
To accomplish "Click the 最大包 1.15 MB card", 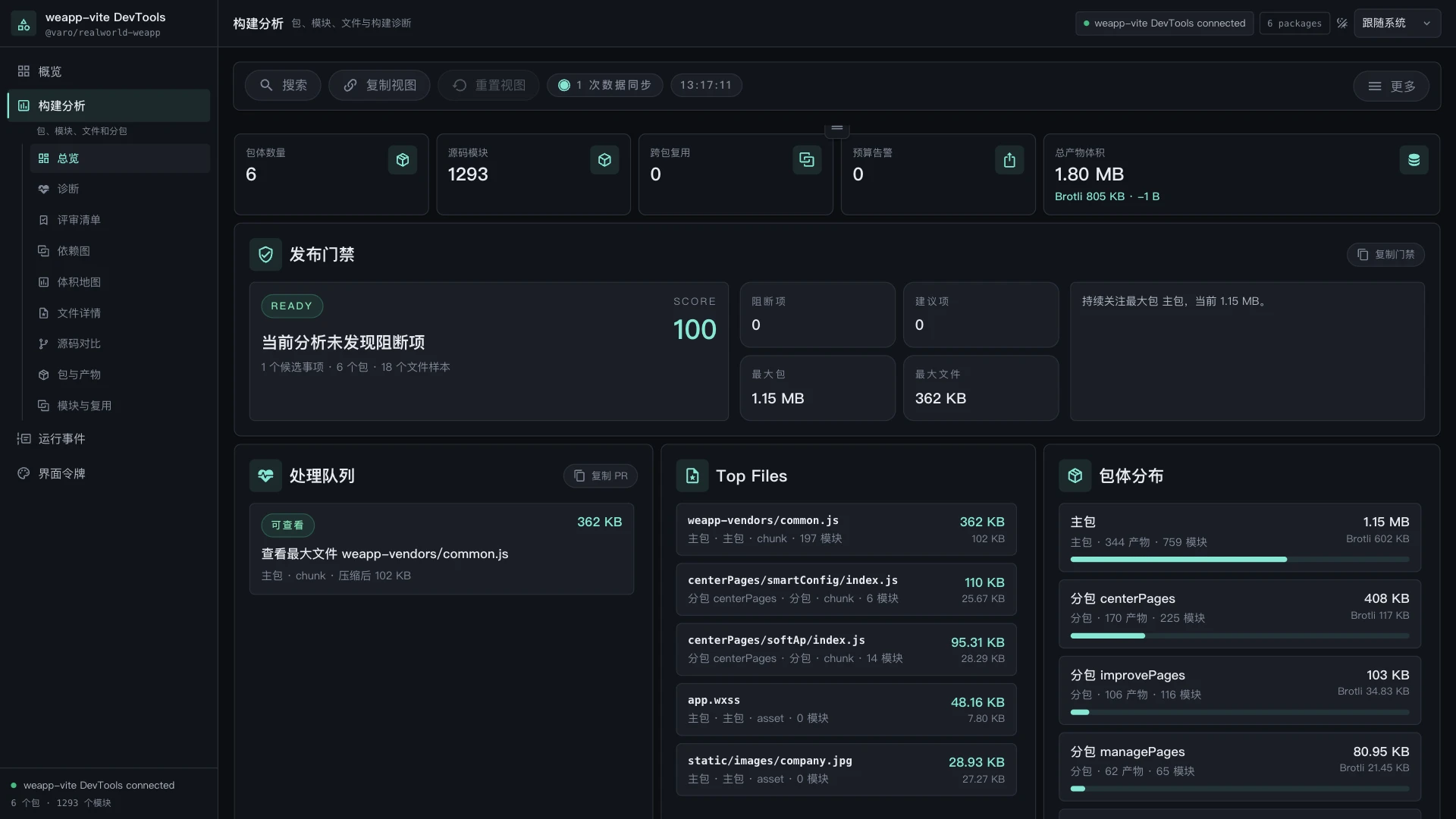I will 817,388.
